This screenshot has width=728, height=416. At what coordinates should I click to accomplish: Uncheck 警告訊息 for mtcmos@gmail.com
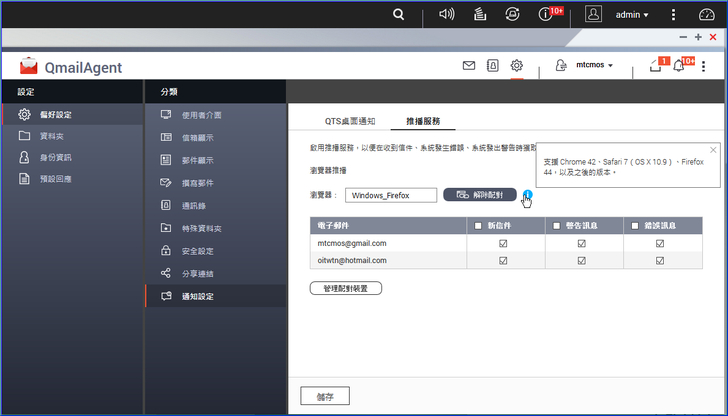coord(581,243)
